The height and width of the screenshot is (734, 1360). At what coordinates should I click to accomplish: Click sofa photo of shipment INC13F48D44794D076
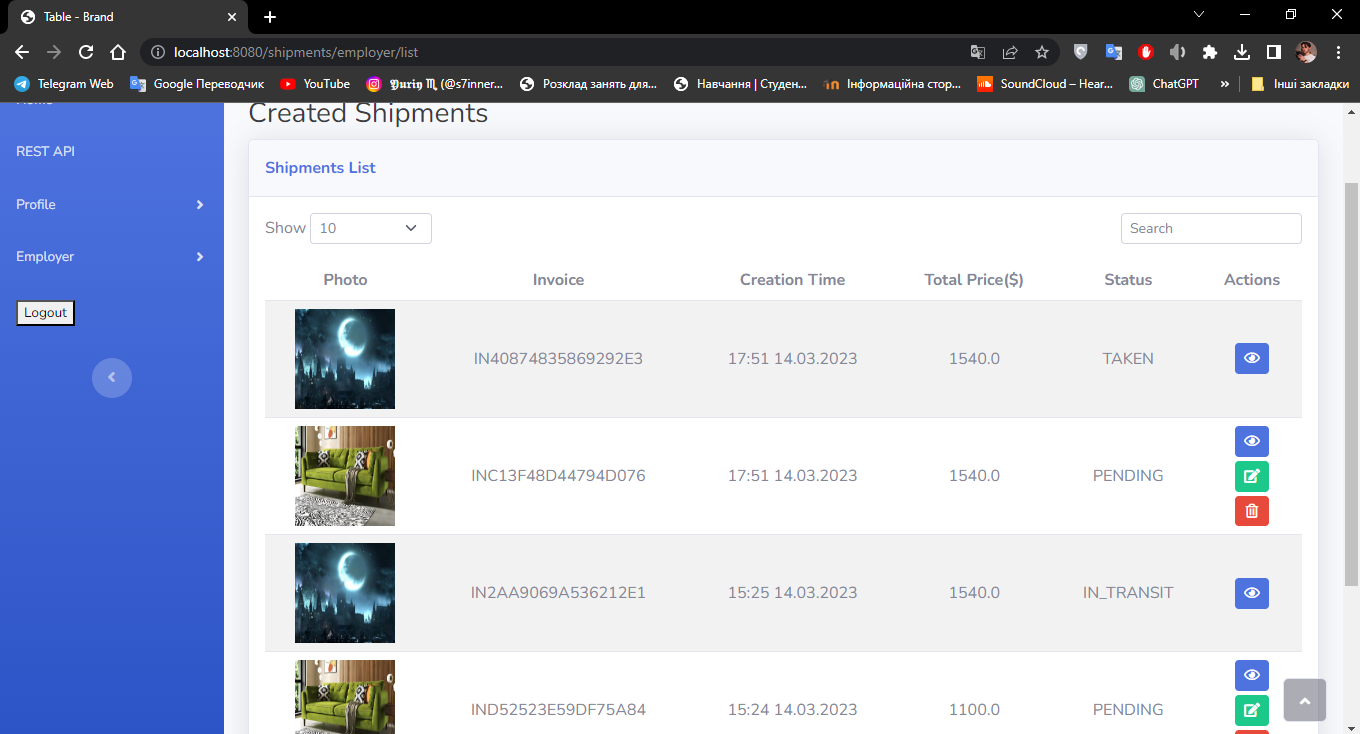tap(345, 476)
